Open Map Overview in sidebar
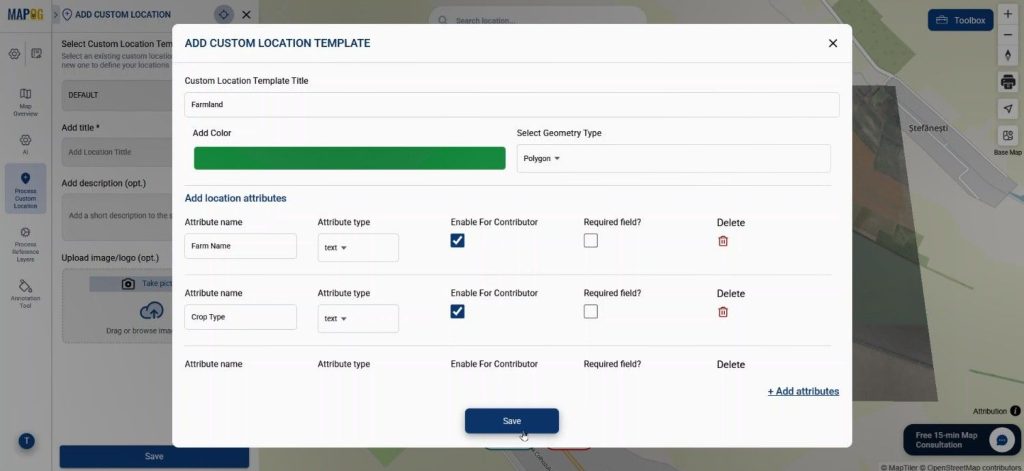 (x=25, y=103)
